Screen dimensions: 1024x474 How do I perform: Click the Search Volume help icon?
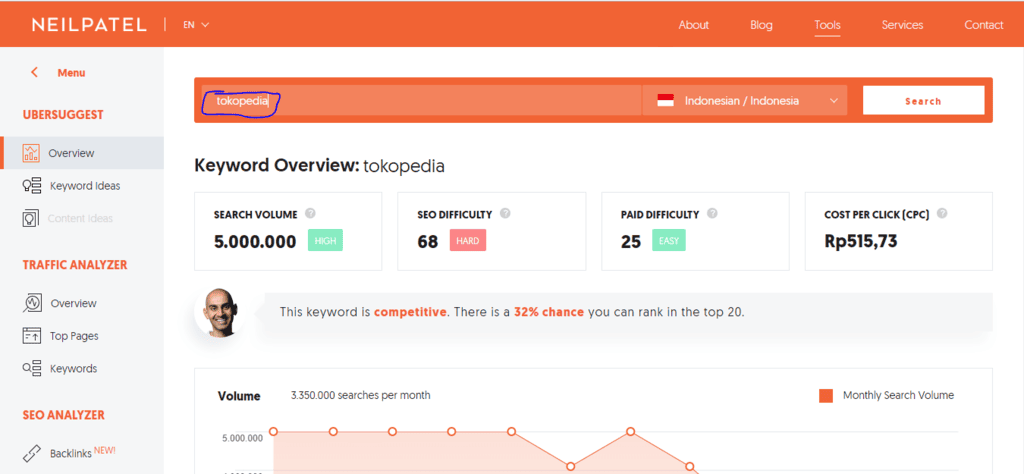point(310,213)
